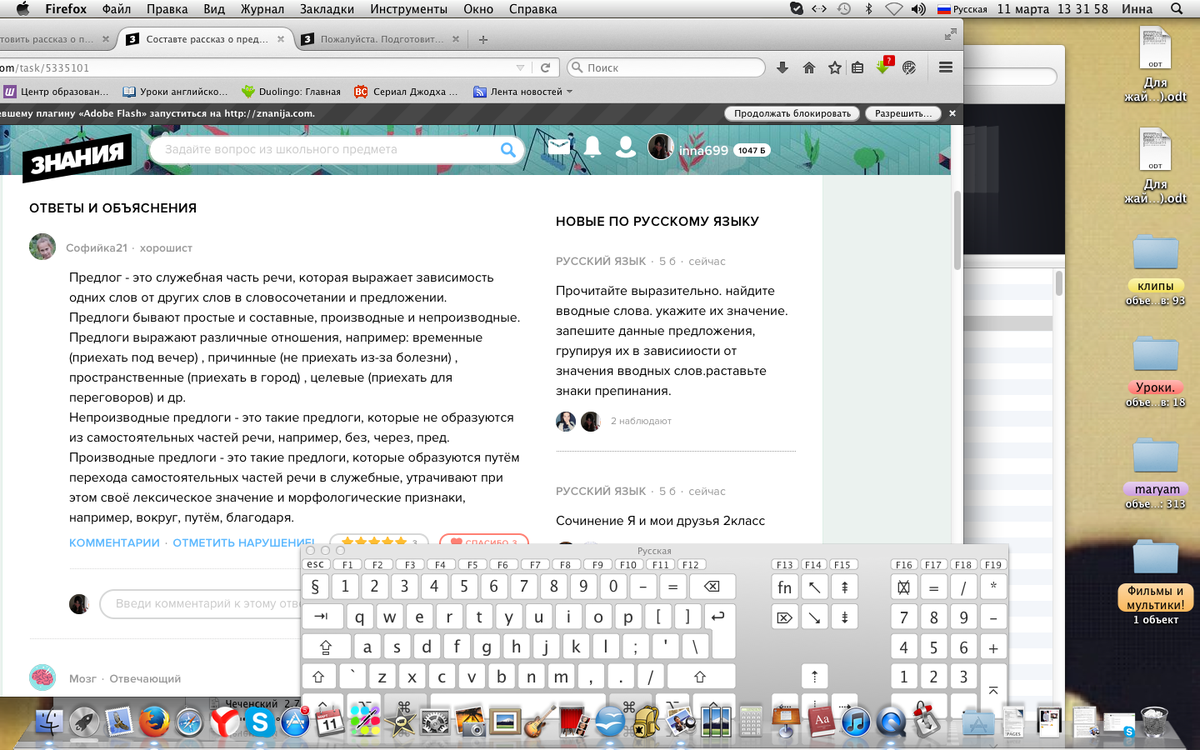Go to Firefox home page icon
The height and width of the screenshot is (750, 1200).
click(x=809, y=68)
